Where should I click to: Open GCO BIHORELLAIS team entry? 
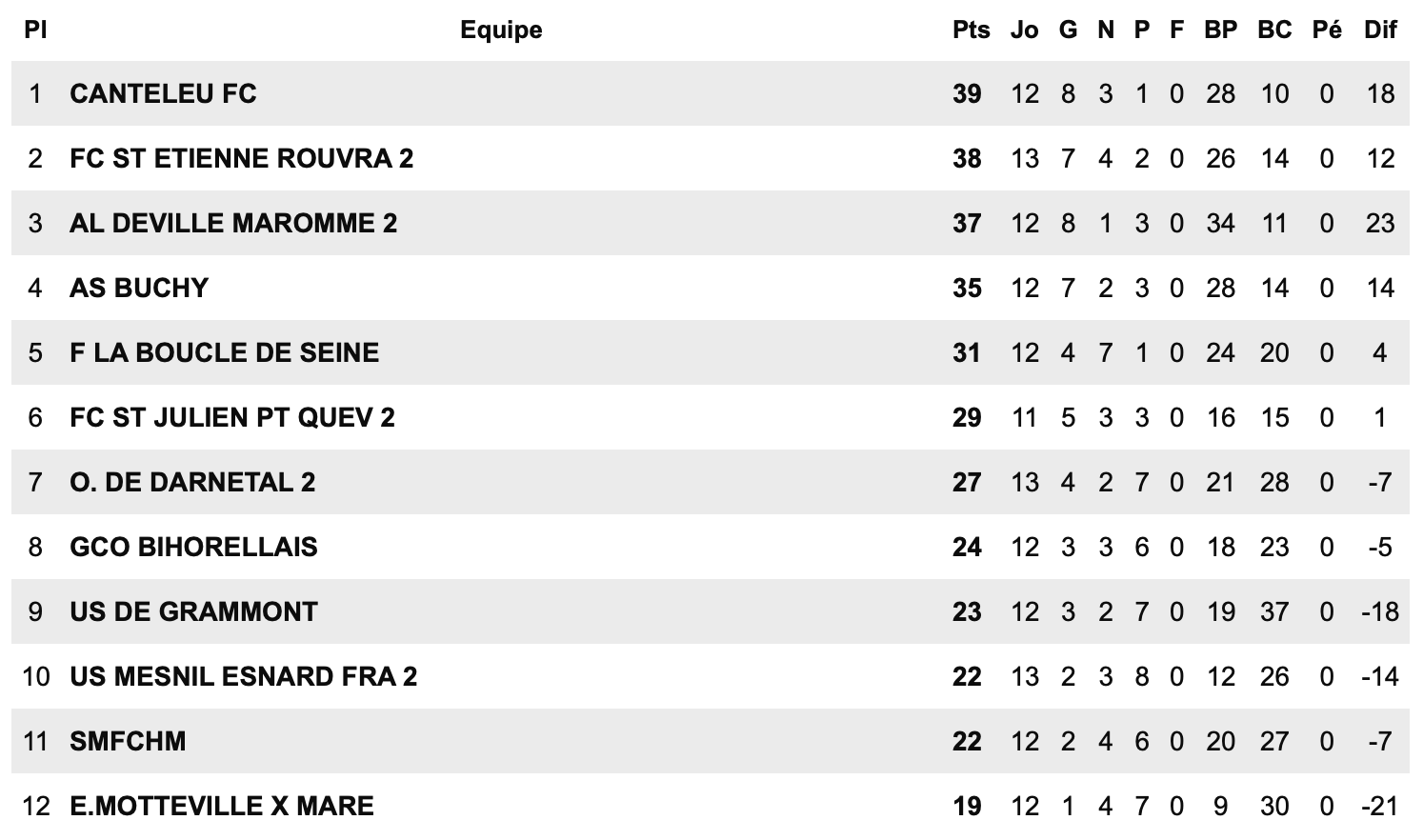pyautogui.click(x=193, y=547)
